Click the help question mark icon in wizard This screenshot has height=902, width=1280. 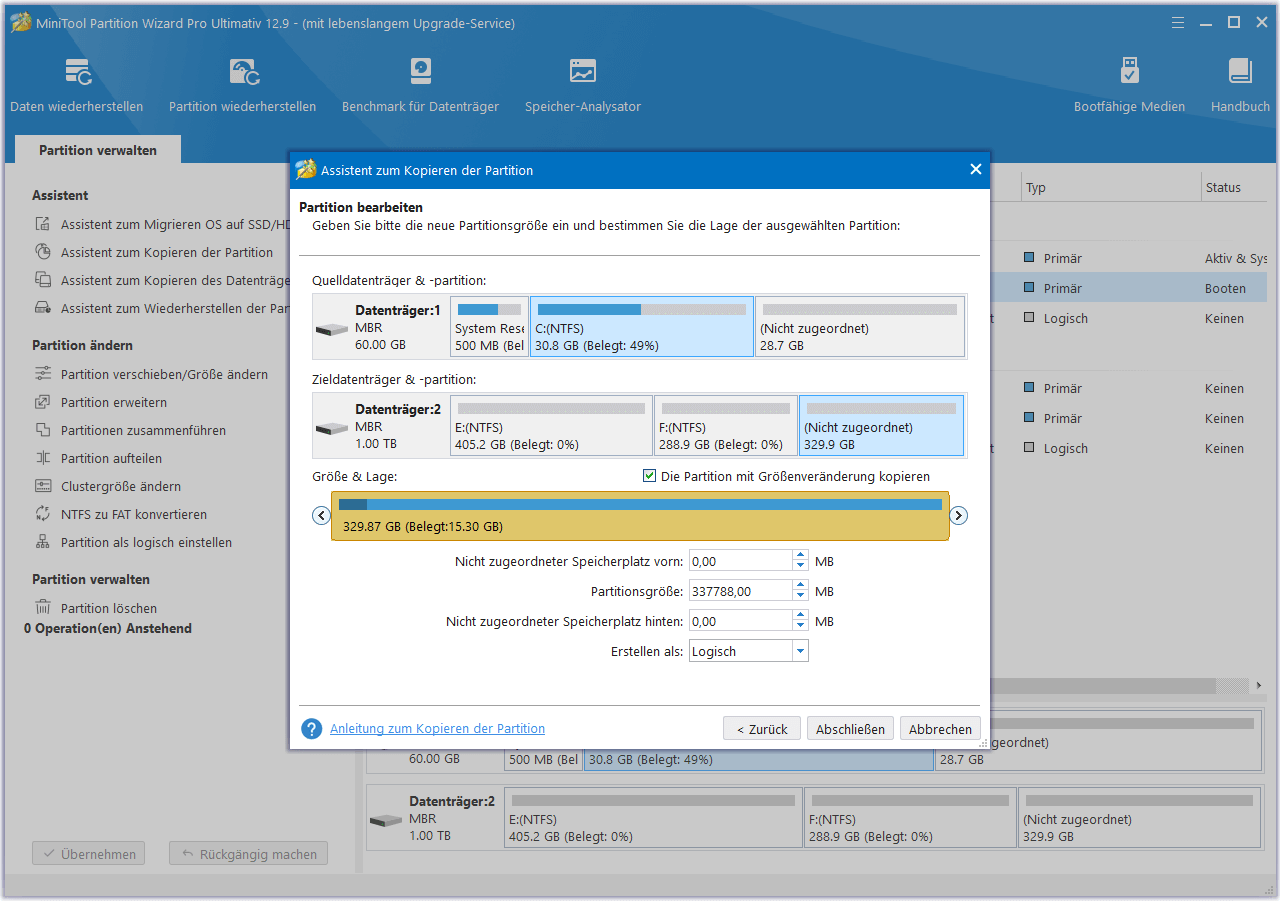point(312,729)
